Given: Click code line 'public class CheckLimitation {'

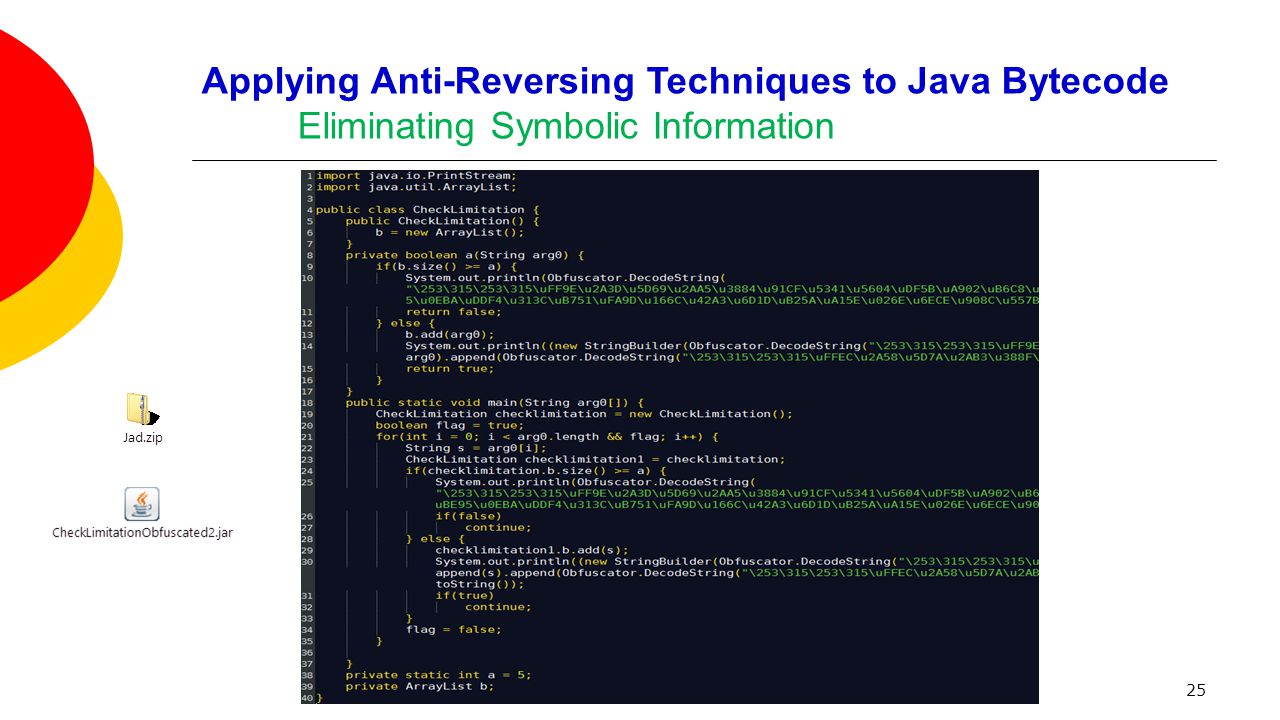Looking at the screenshot, I should tap(428, 210).
